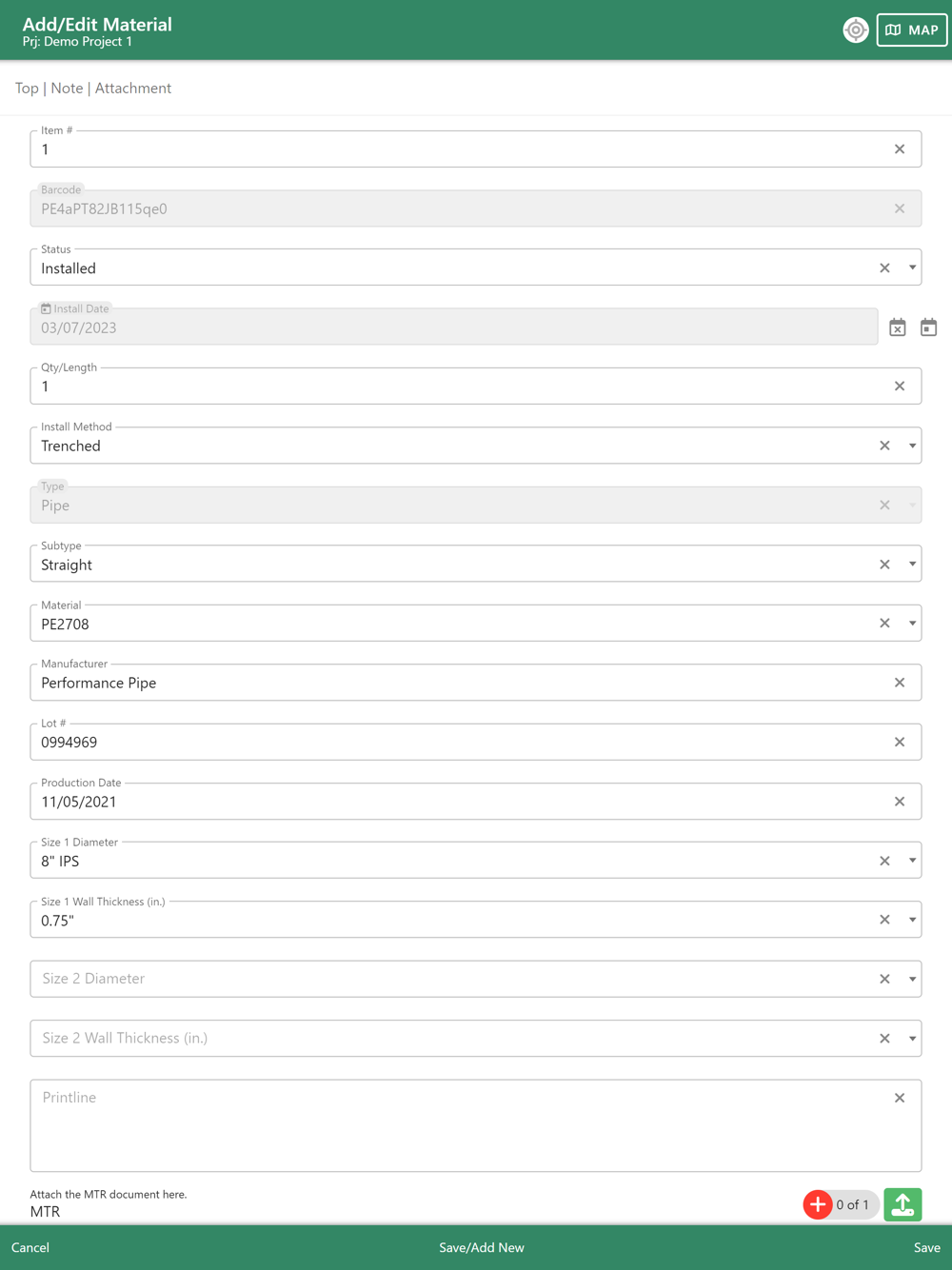Open the MAP view button

[911, 30]
